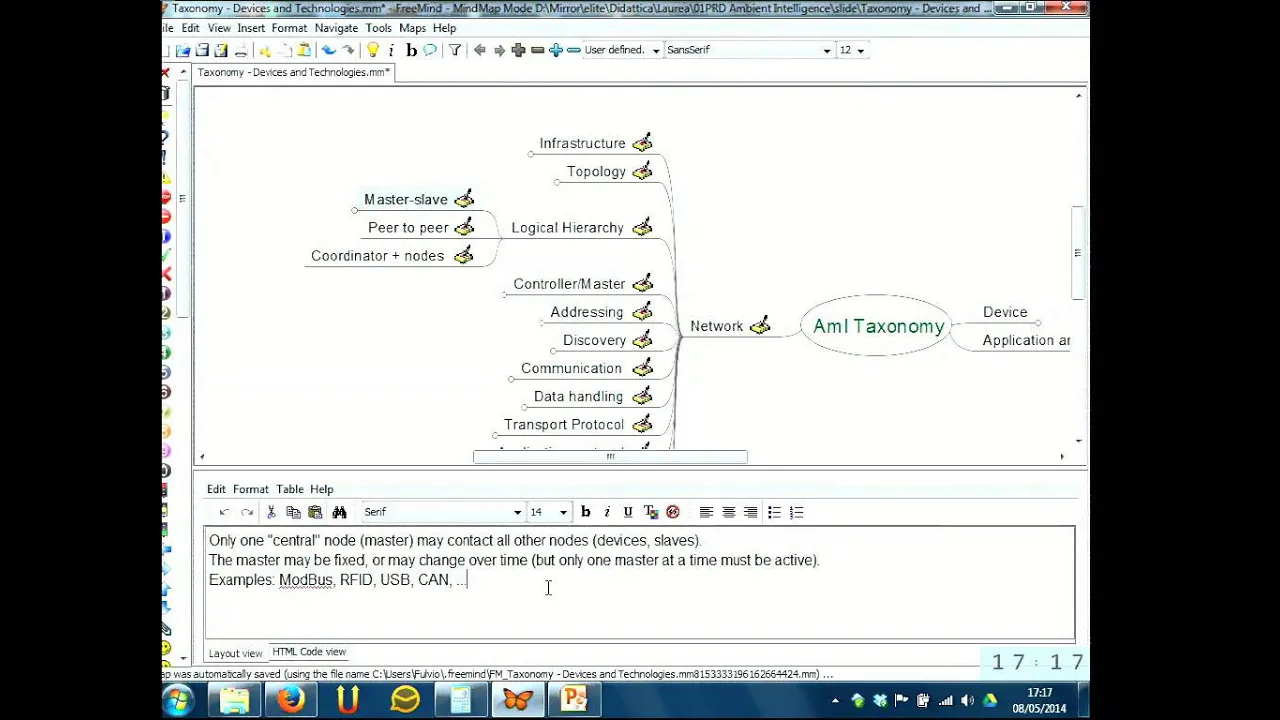Click the light bulb new node icon
The width and height of the screenshot is (1280, 720).
pyautogui.click(x=372, y=50)
